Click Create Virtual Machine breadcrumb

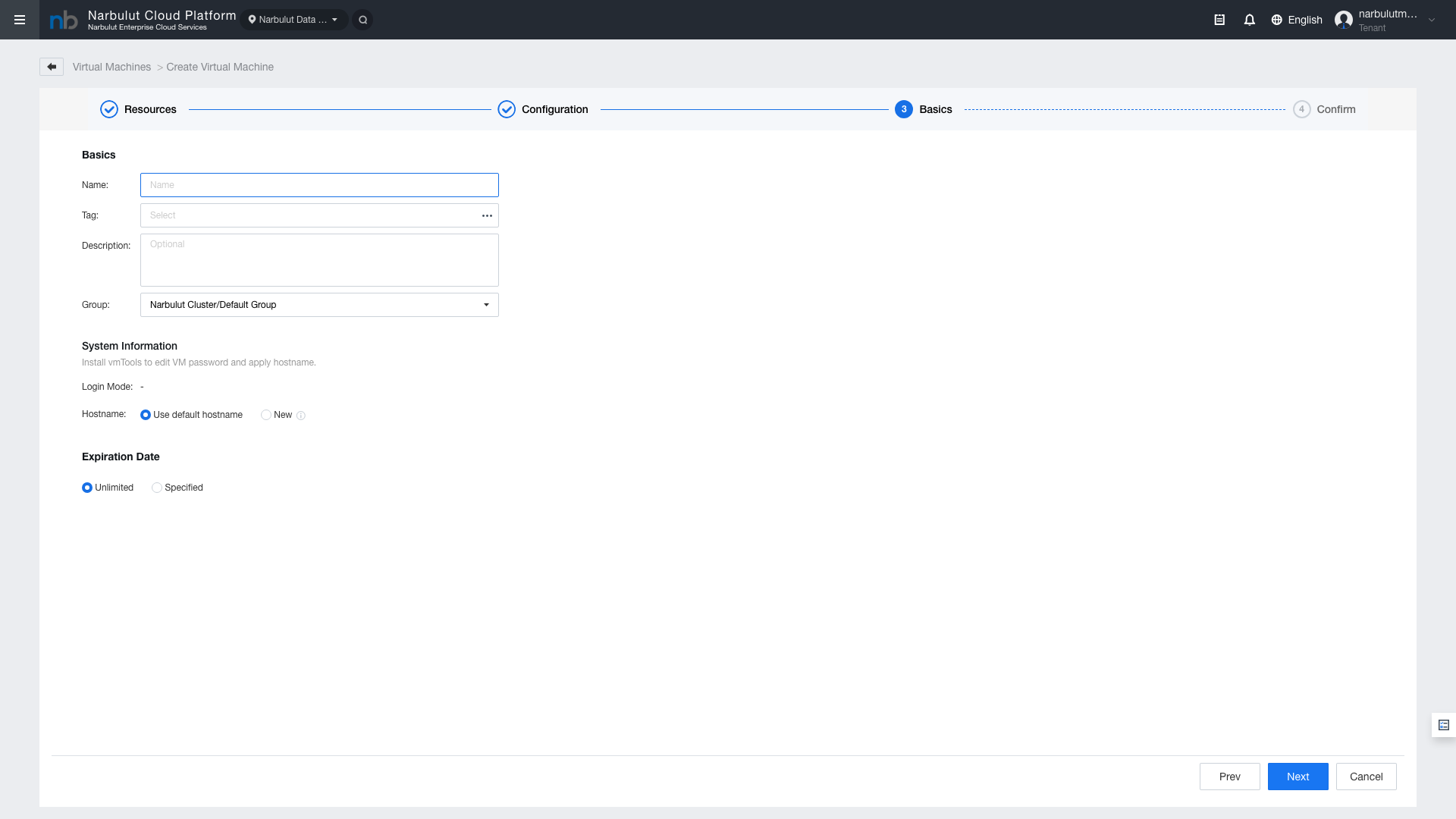coord(220,67)
